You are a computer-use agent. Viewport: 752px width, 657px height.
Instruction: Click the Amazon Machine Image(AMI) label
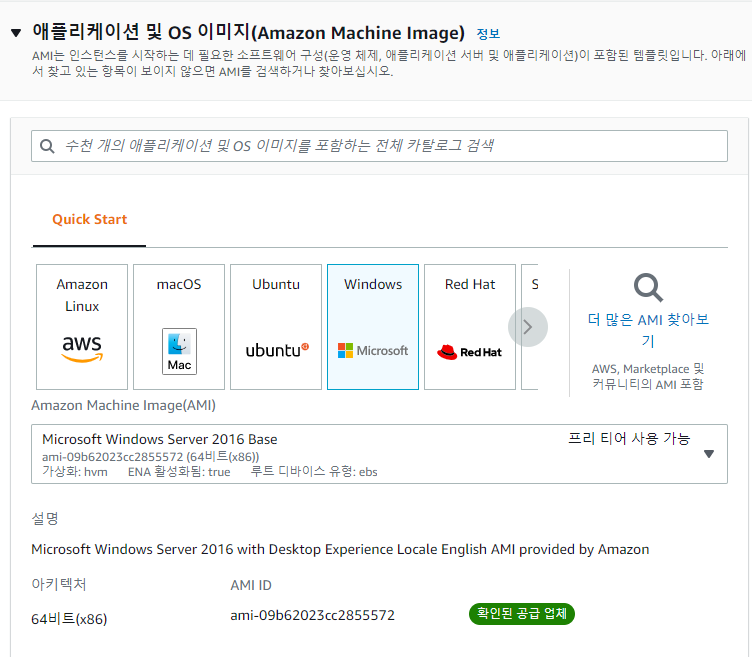point(123,405)
